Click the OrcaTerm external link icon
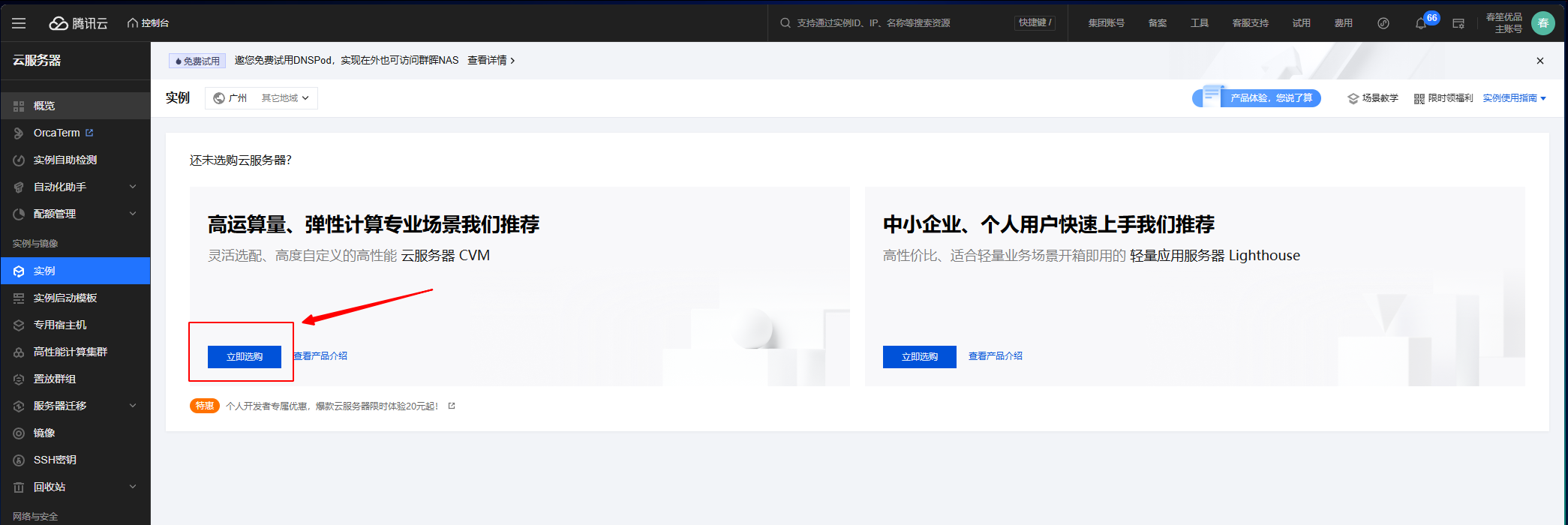The height and width of the screenshot is (525, 1568). (x=89, y=133)
